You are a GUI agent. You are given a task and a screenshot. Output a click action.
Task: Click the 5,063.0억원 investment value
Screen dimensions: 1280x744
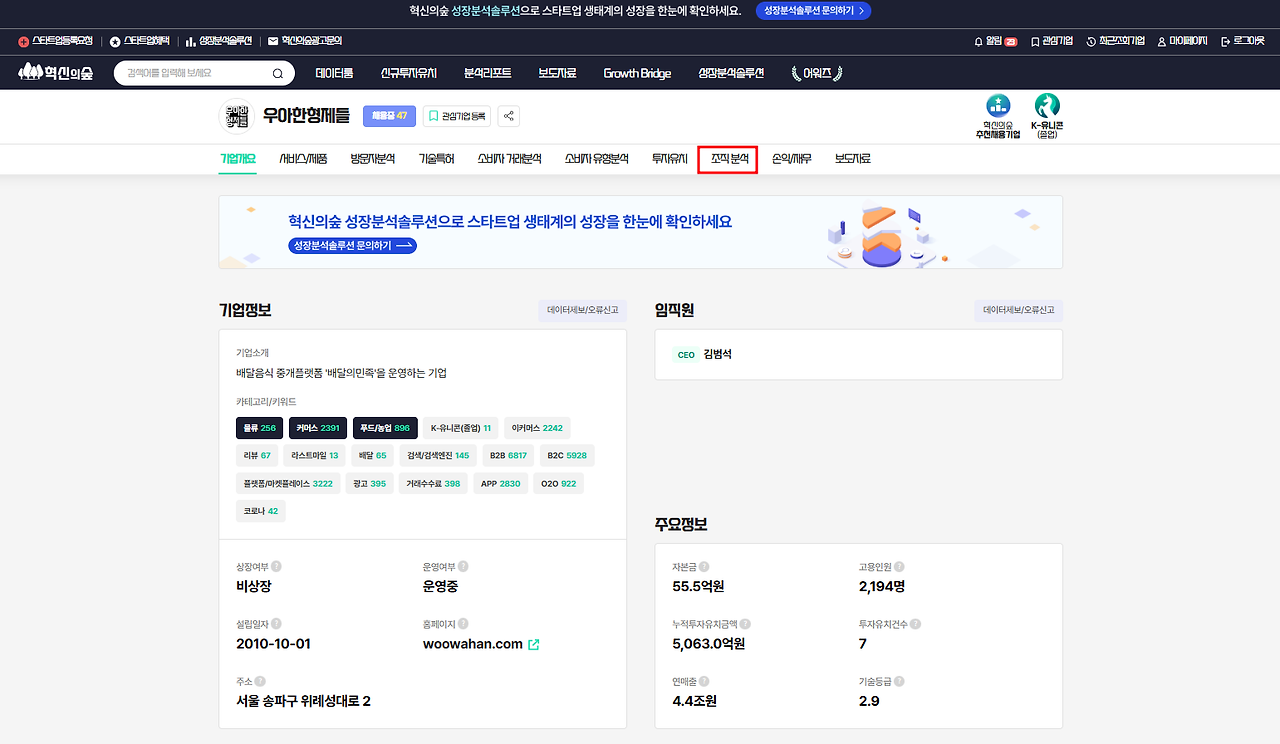pyautogui.click(x=709, y=644)
